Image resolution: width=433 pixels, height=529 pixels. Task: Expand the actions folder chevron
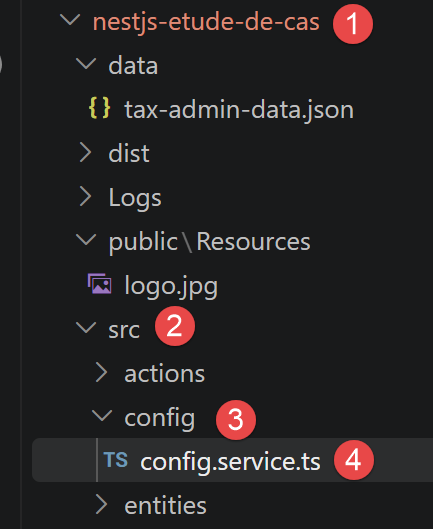coord(102,372)
